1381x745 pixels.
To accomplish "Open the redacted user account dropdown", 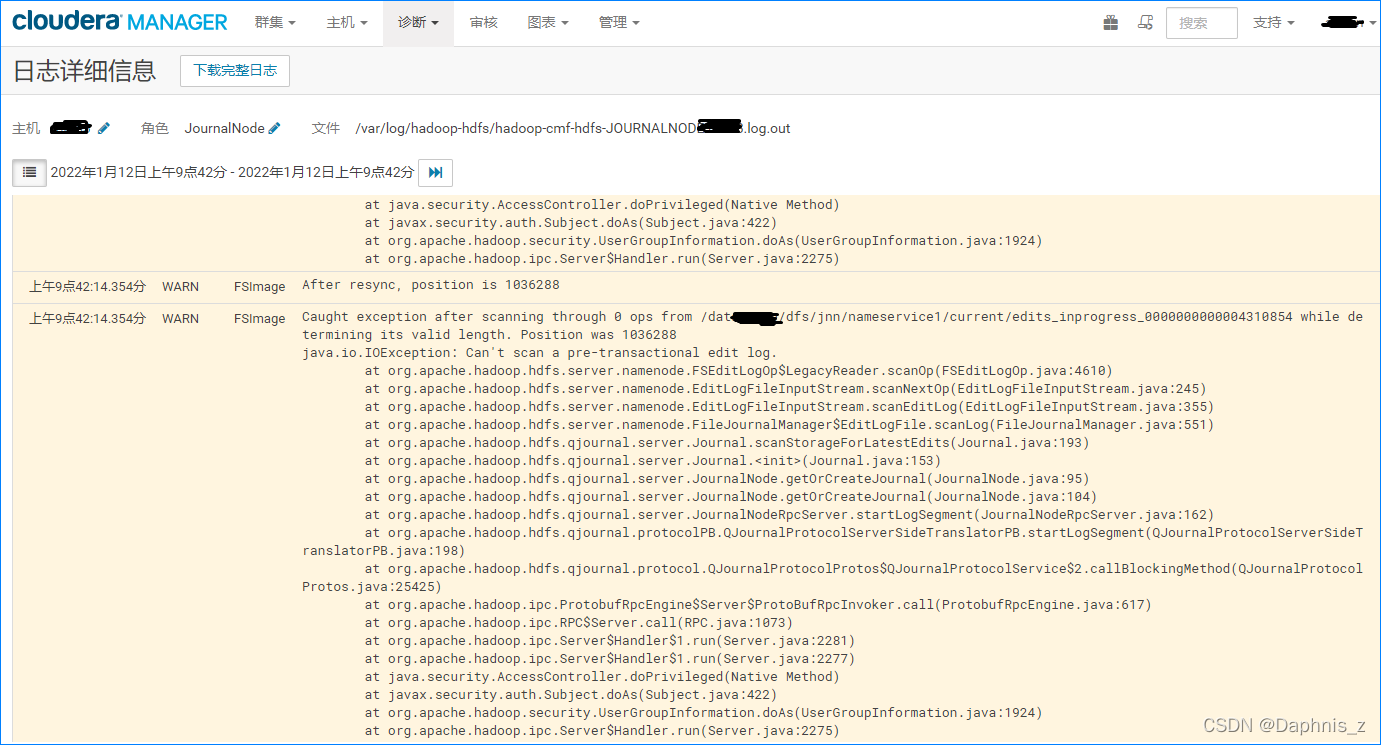I will coord(1348,22).
